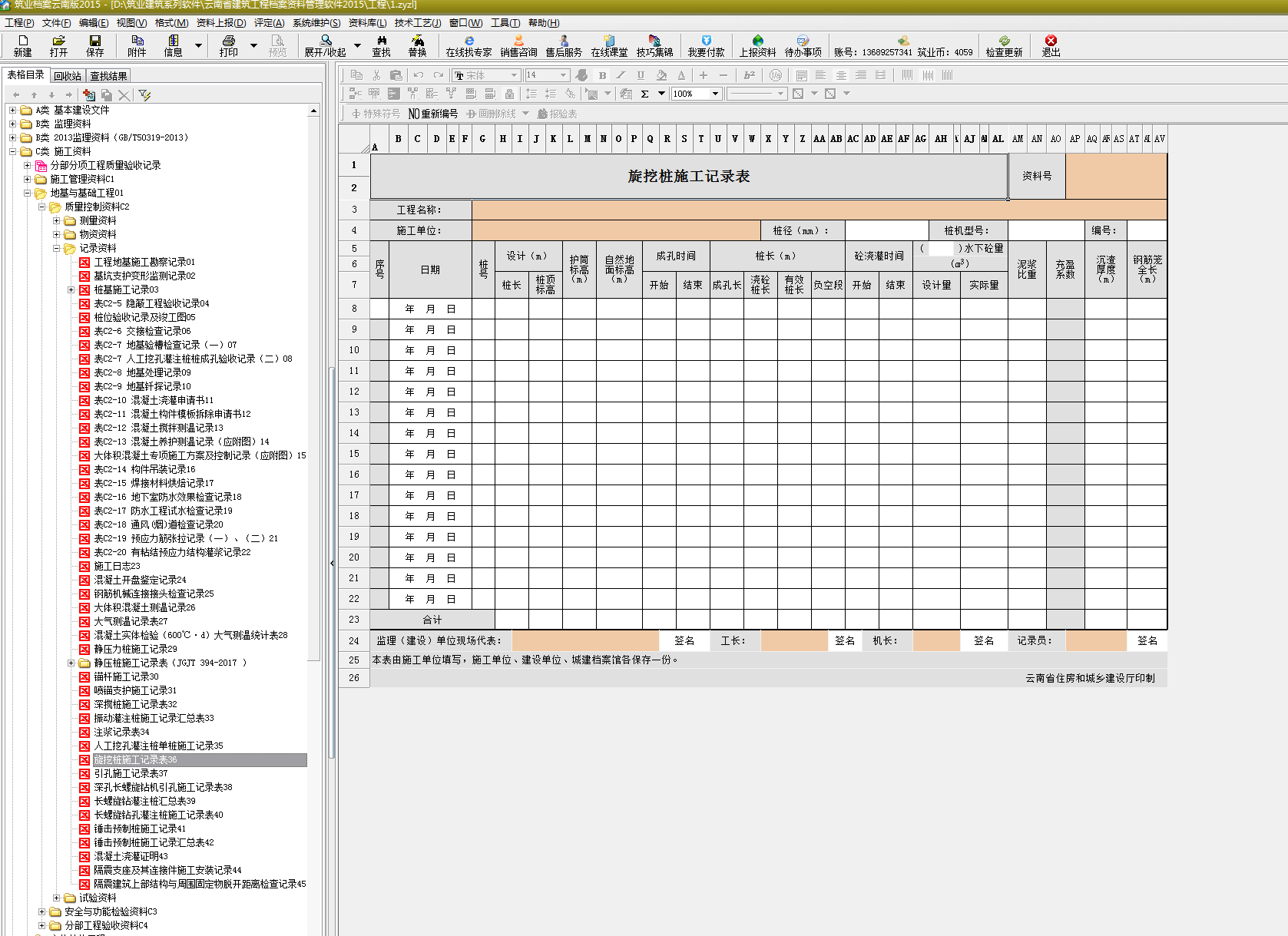Click the font color A icon

(681, 75)
